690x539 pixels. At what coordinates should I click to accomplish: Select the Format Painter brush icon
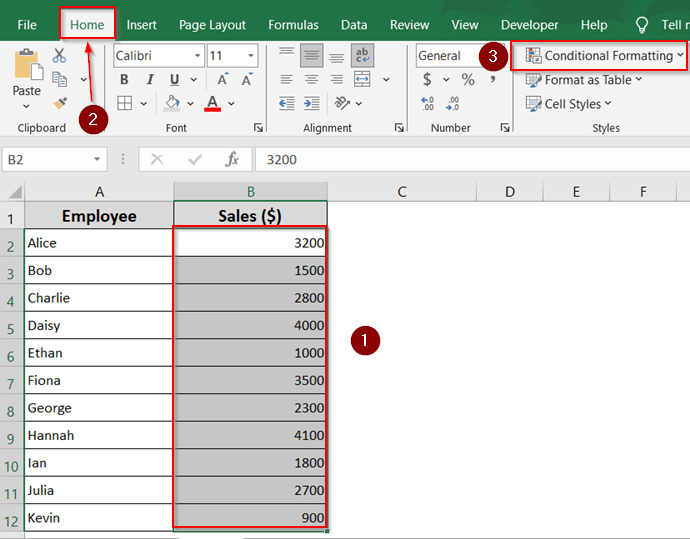click(x=60, y=103)
